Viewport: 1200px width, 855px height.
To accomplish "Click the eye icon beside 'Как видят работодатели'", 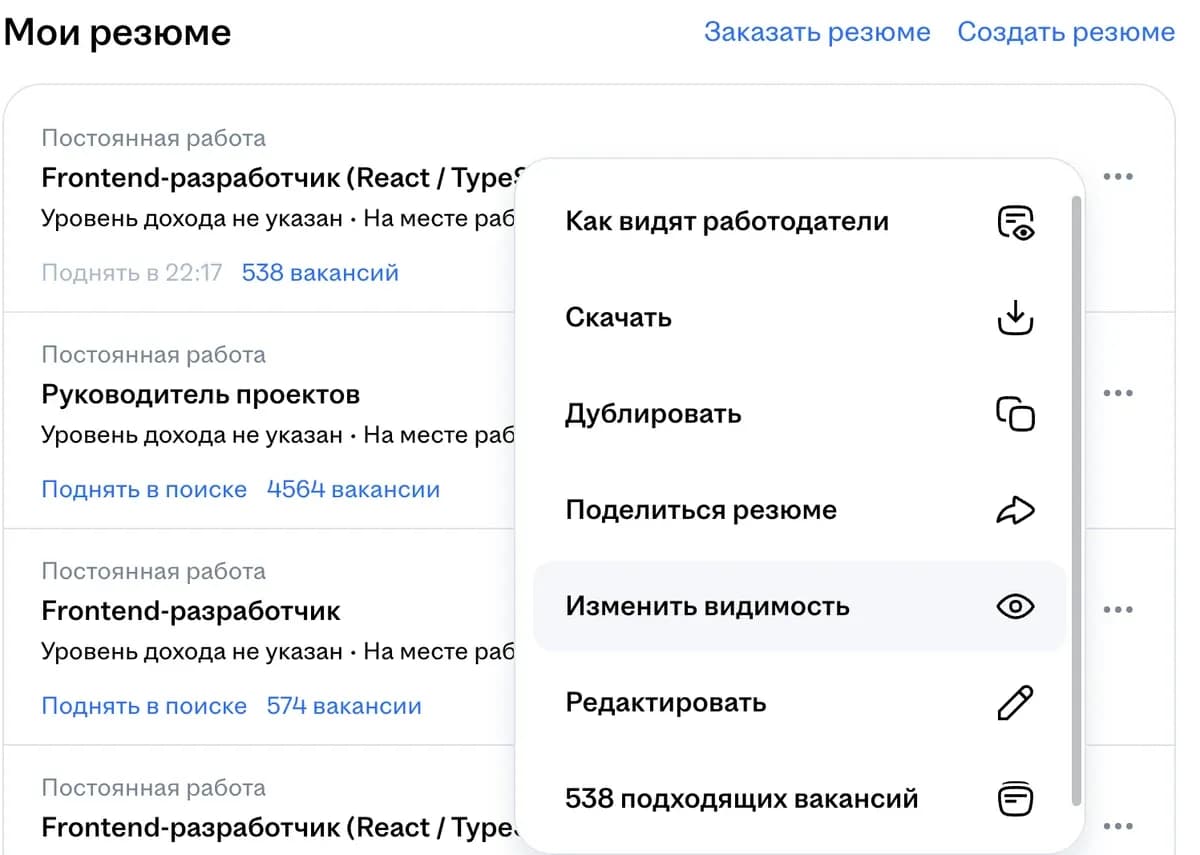I will [1016, 221].
